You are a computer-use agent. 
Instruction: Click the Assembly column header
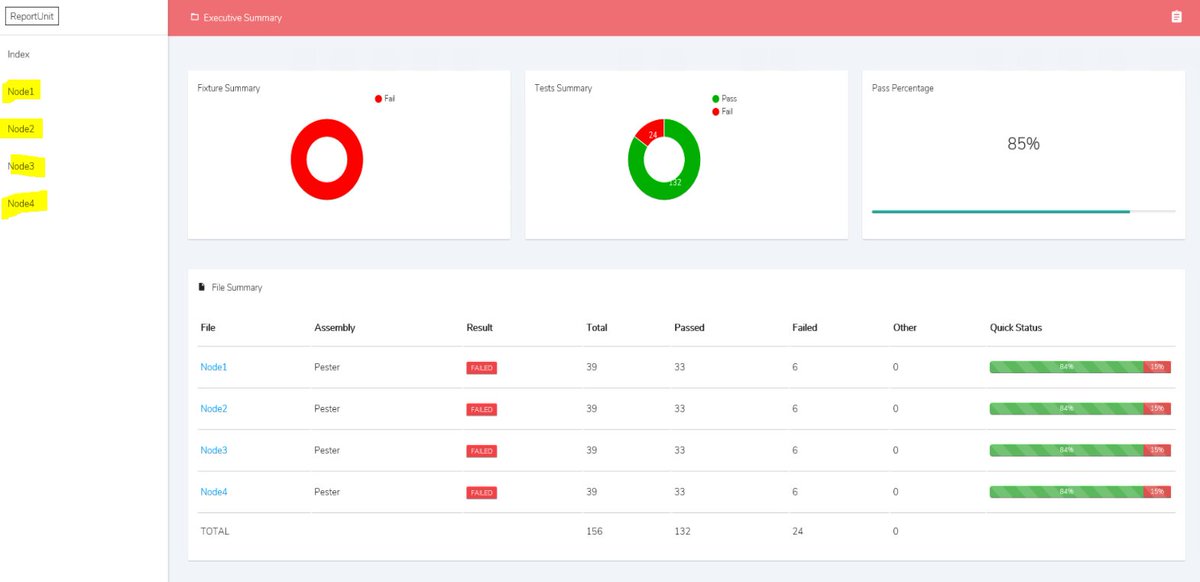coord(335,327)
